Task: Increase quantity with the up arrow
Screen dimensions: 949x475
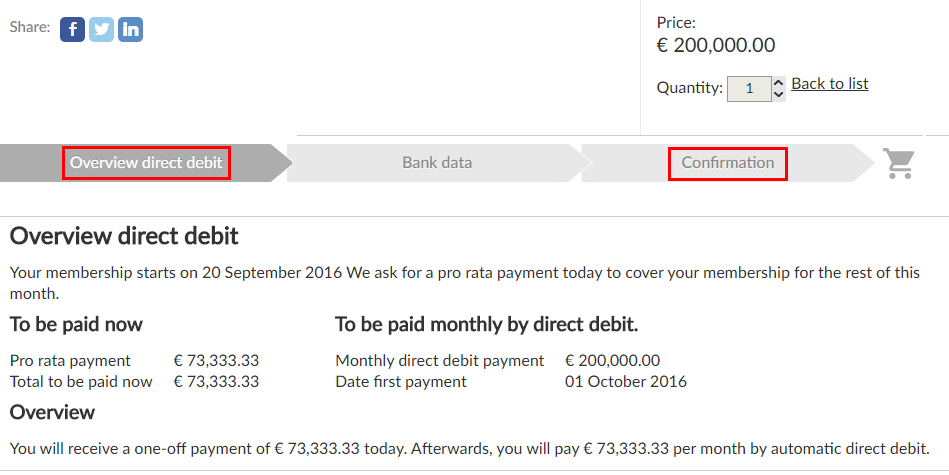Action: pos(779,82)
